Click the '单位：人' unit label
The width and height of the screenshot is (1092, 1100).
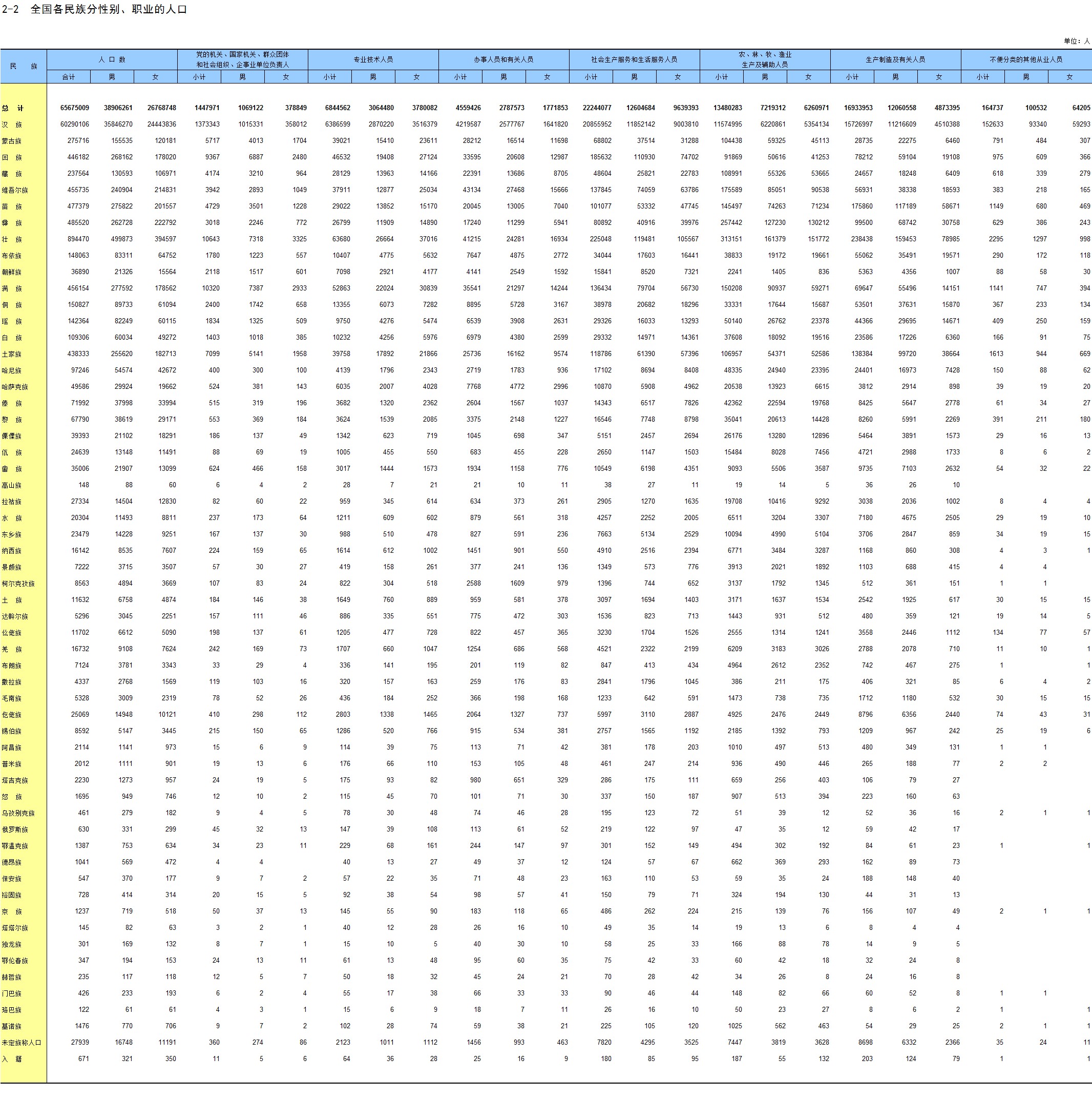pos(1077,41)
